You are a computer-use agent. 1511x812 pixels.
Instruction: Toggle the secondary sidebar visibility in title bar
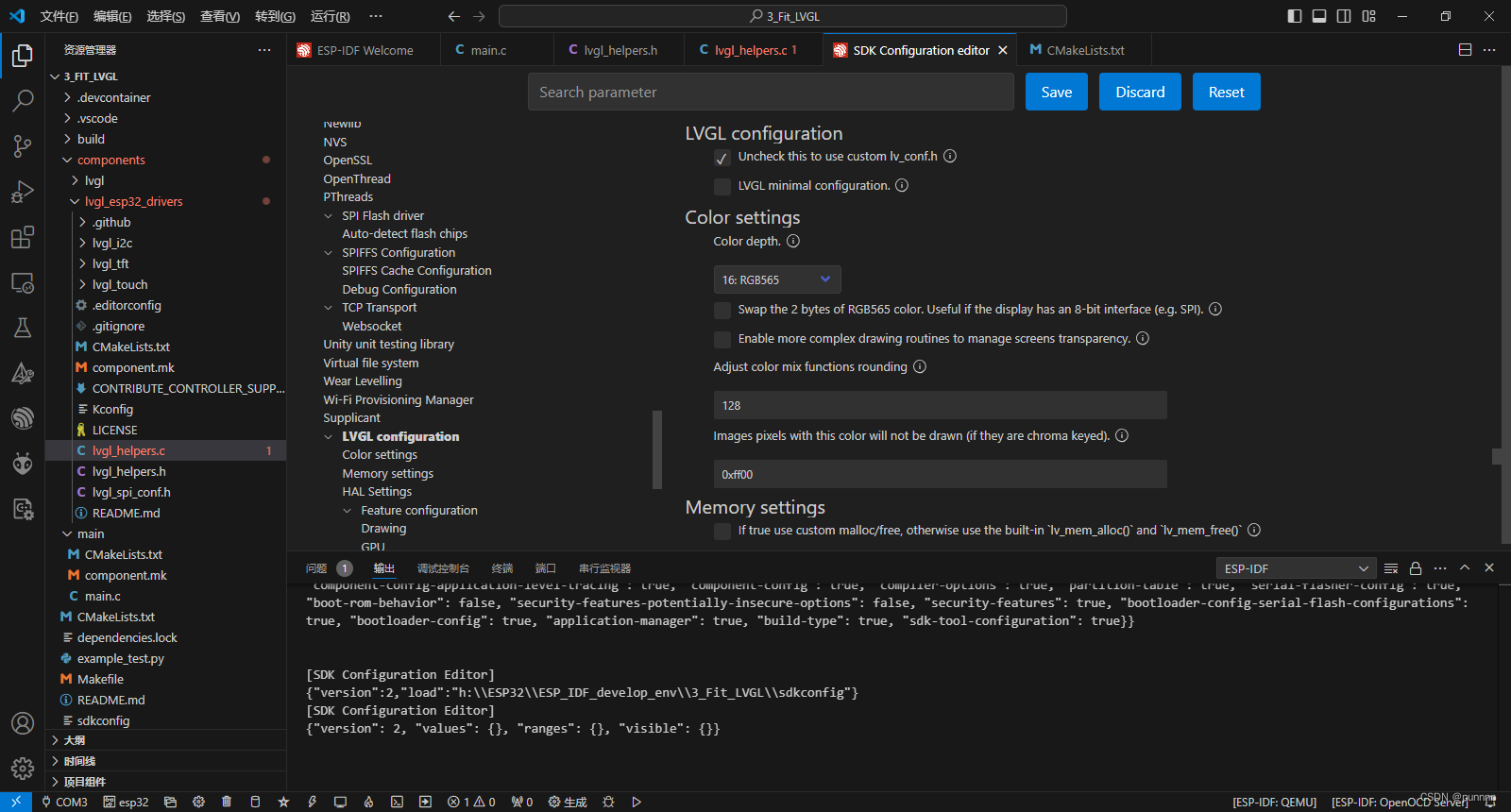click(1344, 16)
